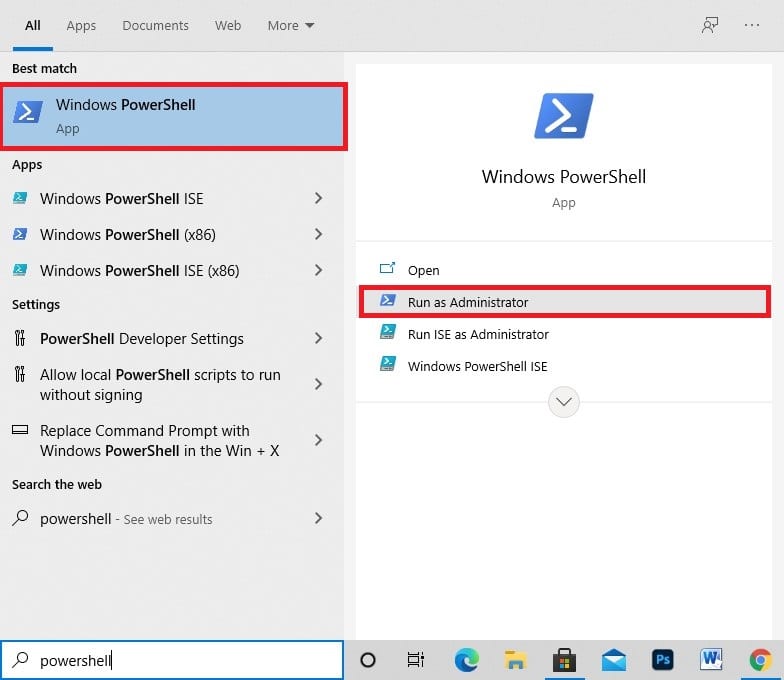Expand Replace Command Prompt setting arrow
Image resolution: width=784 pixels, height=680 pixels.
[x=318, y=440]
